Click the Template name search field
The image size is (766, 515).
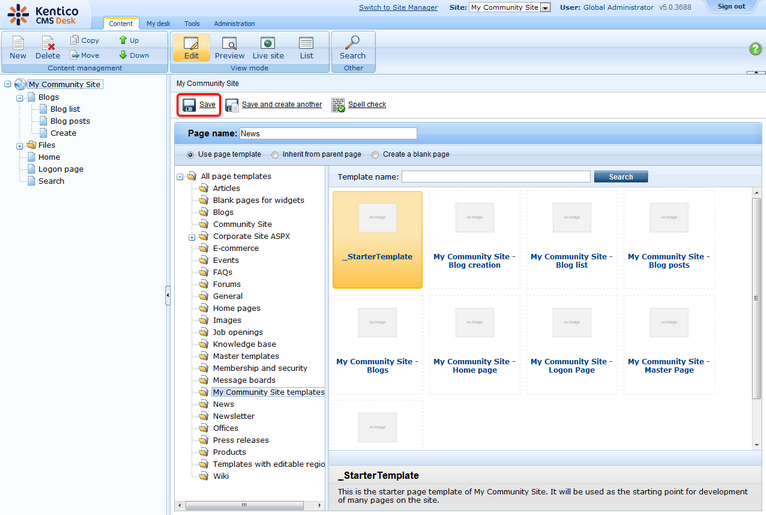pos(496,177)
